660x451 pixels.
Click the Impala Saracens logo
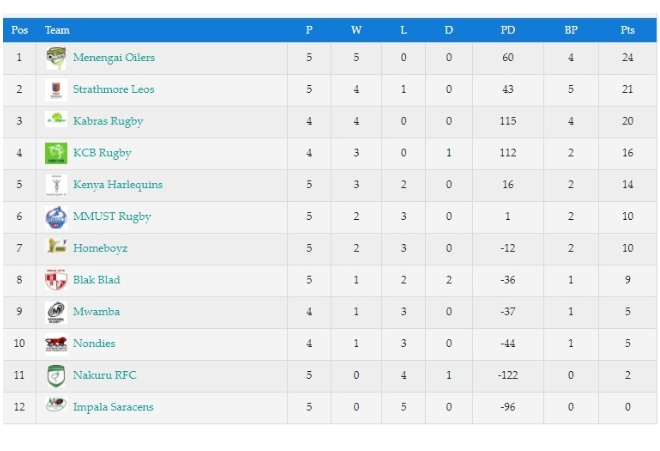coord(56,405)
